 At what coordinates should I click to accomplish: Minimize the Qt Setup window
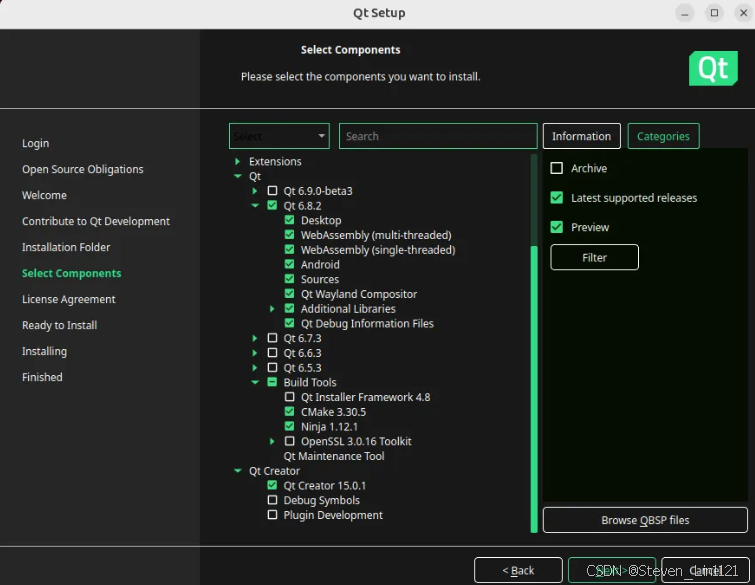[685, 13]
